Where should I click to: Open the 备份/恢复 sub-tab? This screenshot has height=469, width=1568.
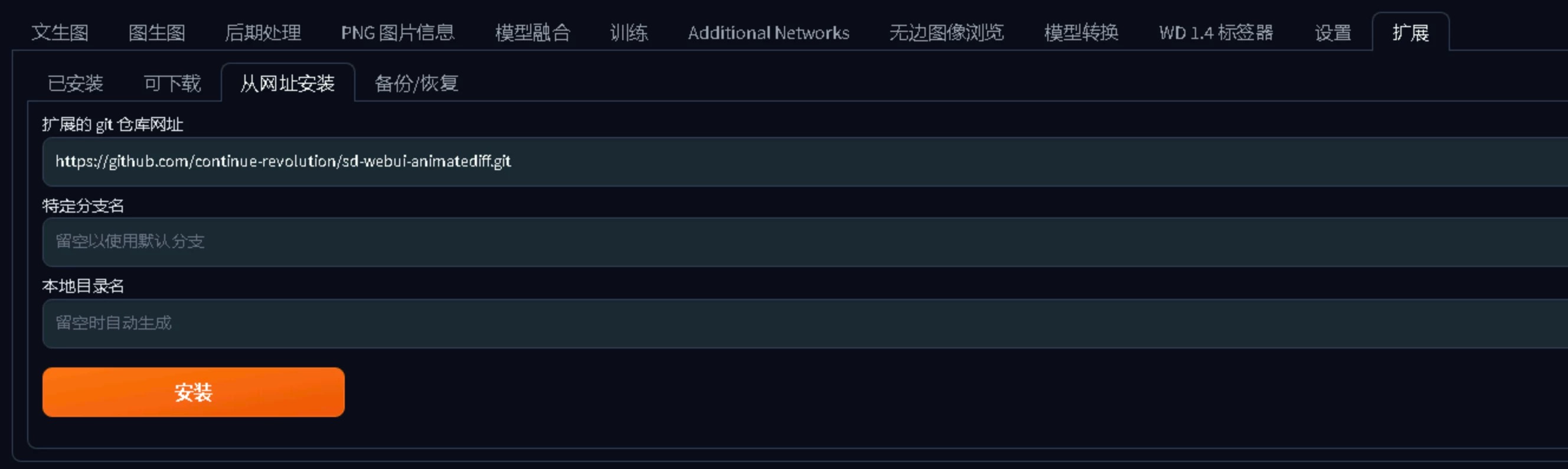pyautogui.click(x=416, y=83)
